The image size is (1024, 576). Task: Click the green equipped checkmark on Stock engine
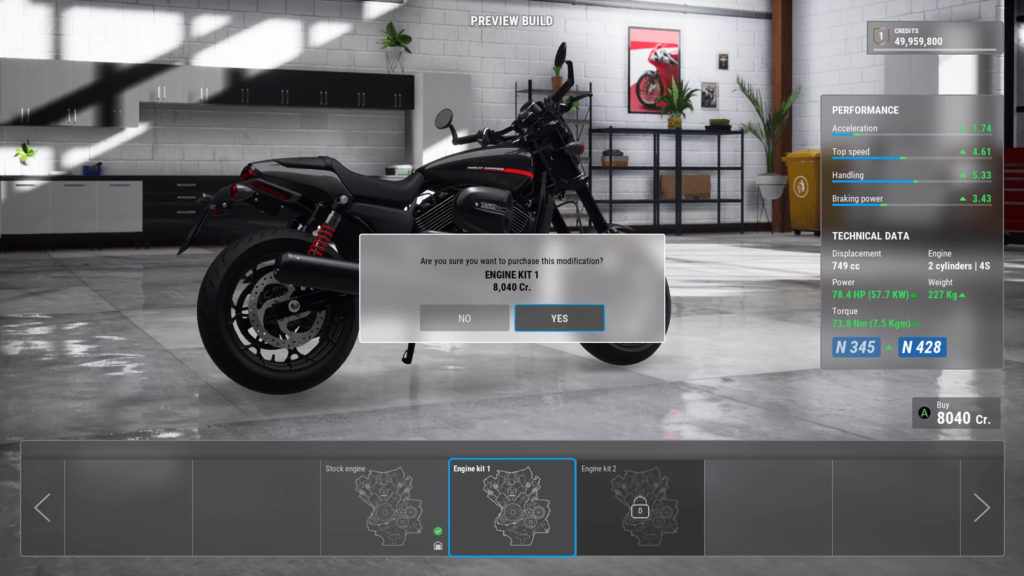[438, 531]
